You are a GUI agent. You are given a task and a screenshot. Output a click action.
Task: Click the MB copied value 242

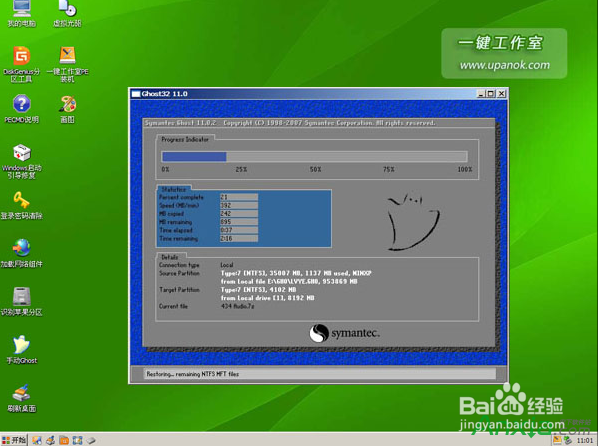[x=239, y=214]
